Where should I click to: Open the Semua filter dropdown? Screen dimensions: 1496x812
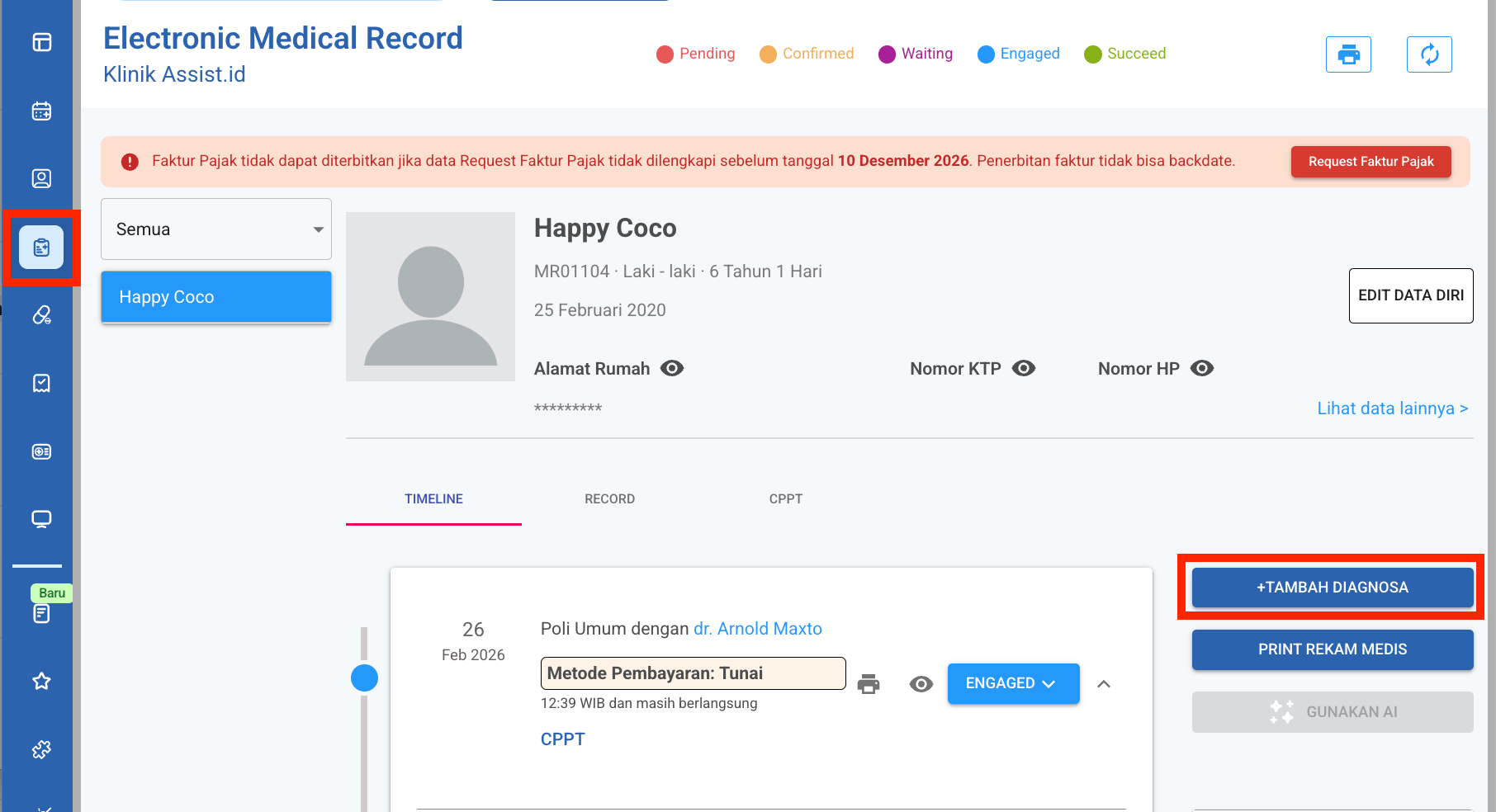pos(216,229)
